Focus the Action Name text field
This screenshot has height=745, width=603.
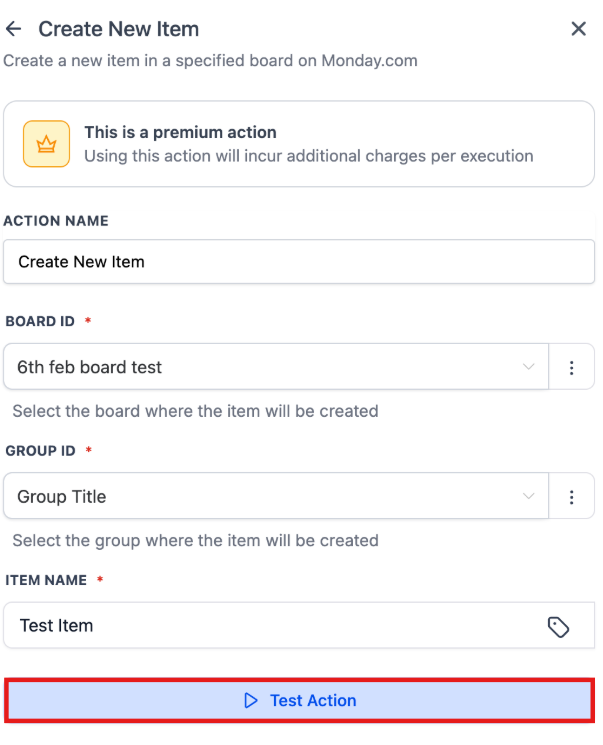[x=298, y=262]
